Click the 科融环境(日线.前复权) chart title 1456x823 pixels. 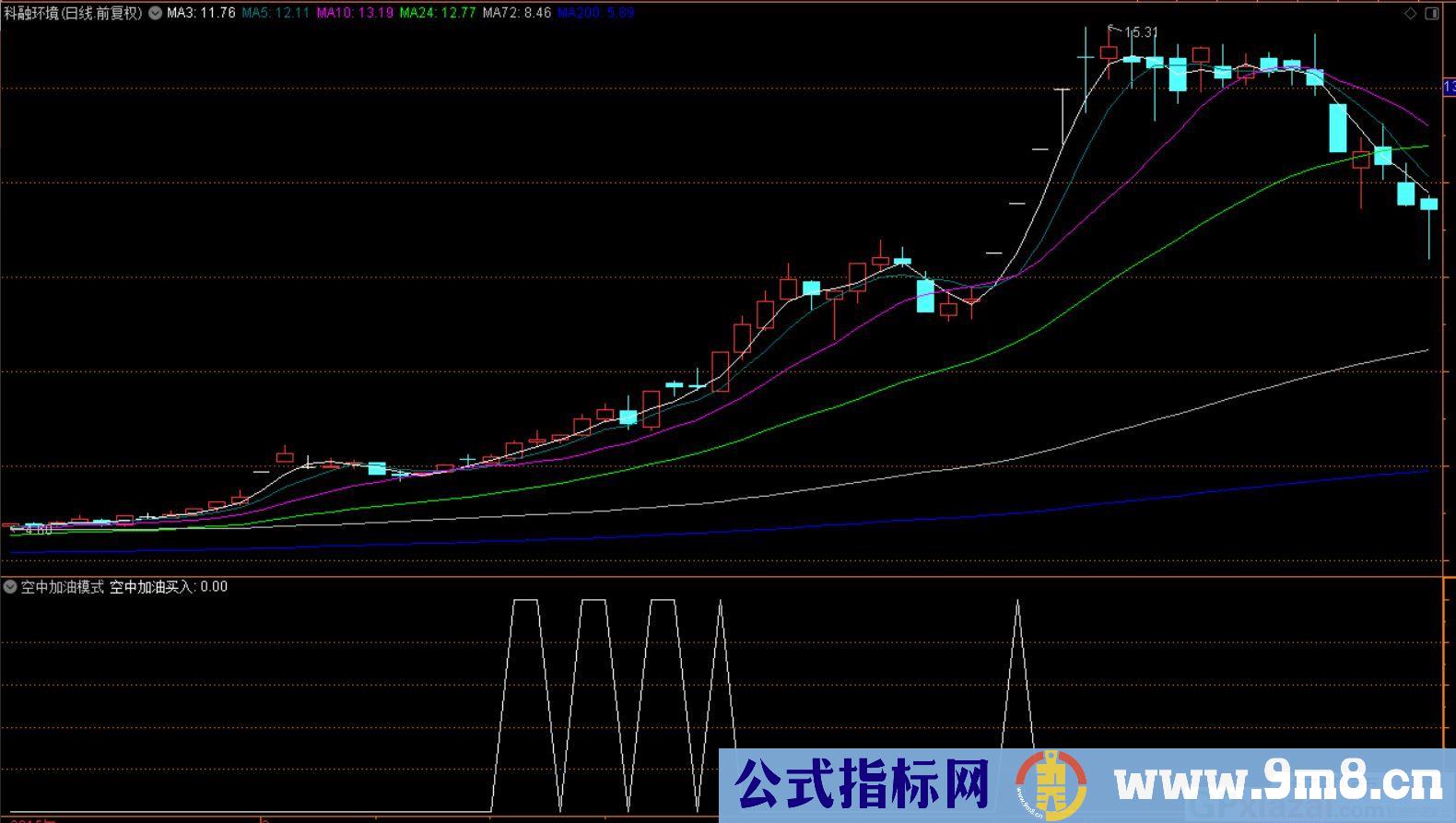[x=73, y=13]
